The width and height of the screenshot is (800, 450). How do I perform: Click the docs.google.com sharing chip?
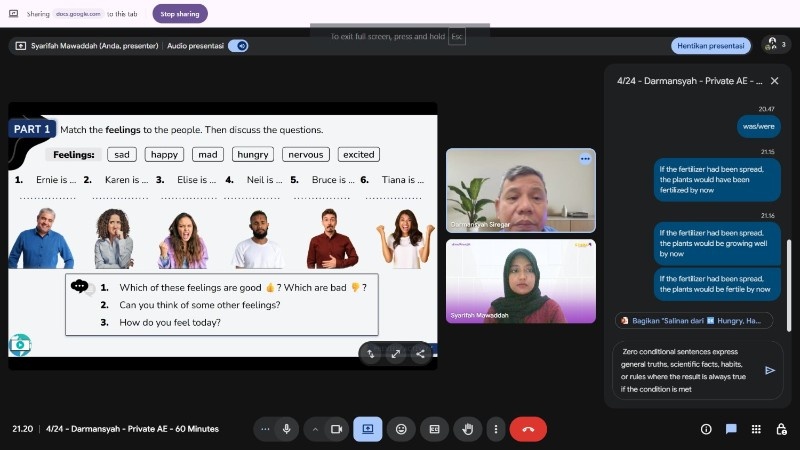pos(78,14)
